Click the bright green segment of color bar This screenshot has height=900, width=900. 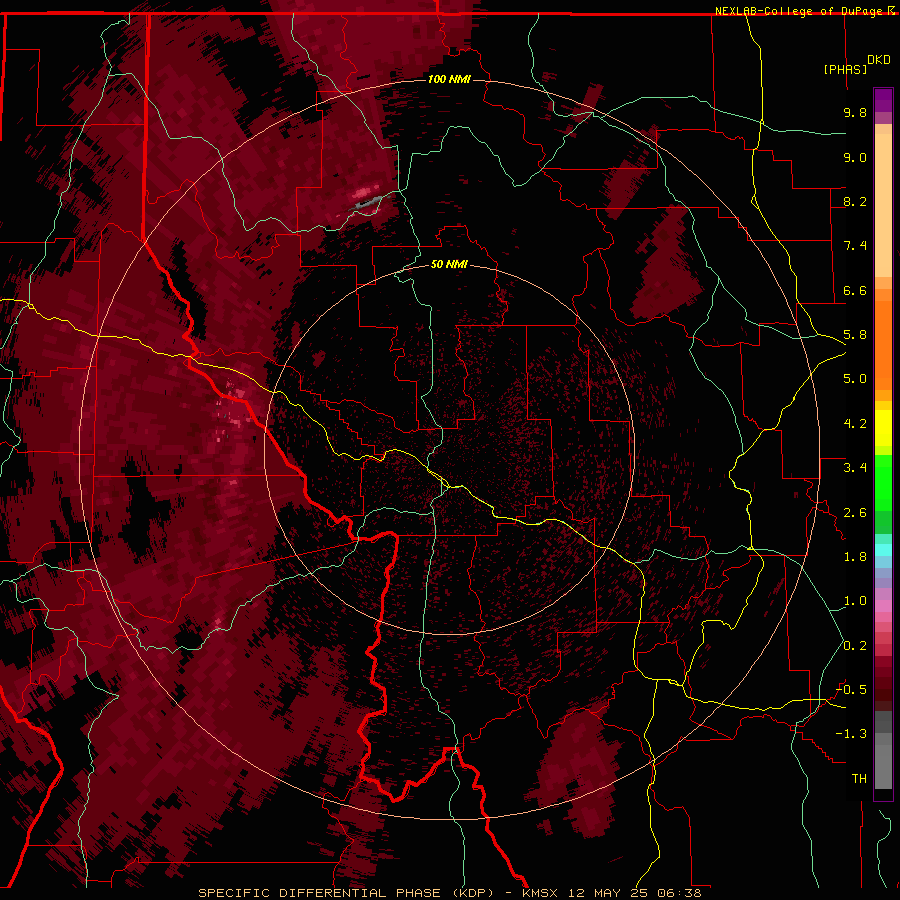click(883, 483)
